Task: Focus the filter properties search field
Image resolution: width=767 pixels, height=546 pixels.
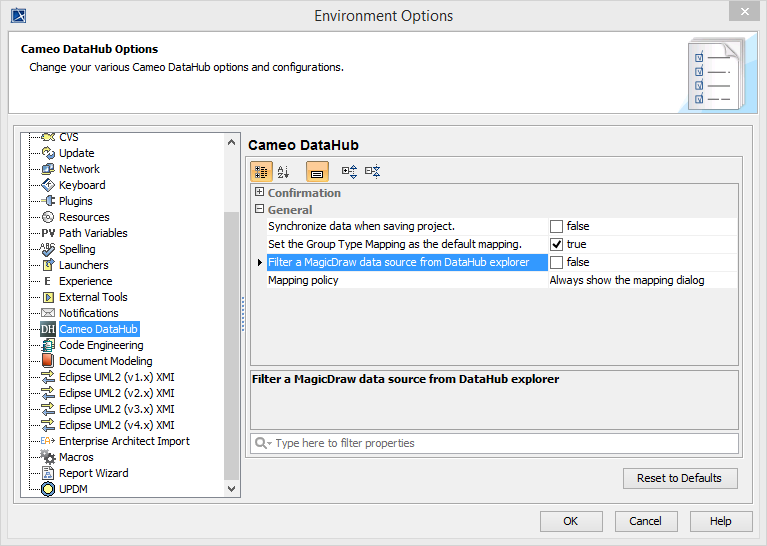Action: coord(500,443)
